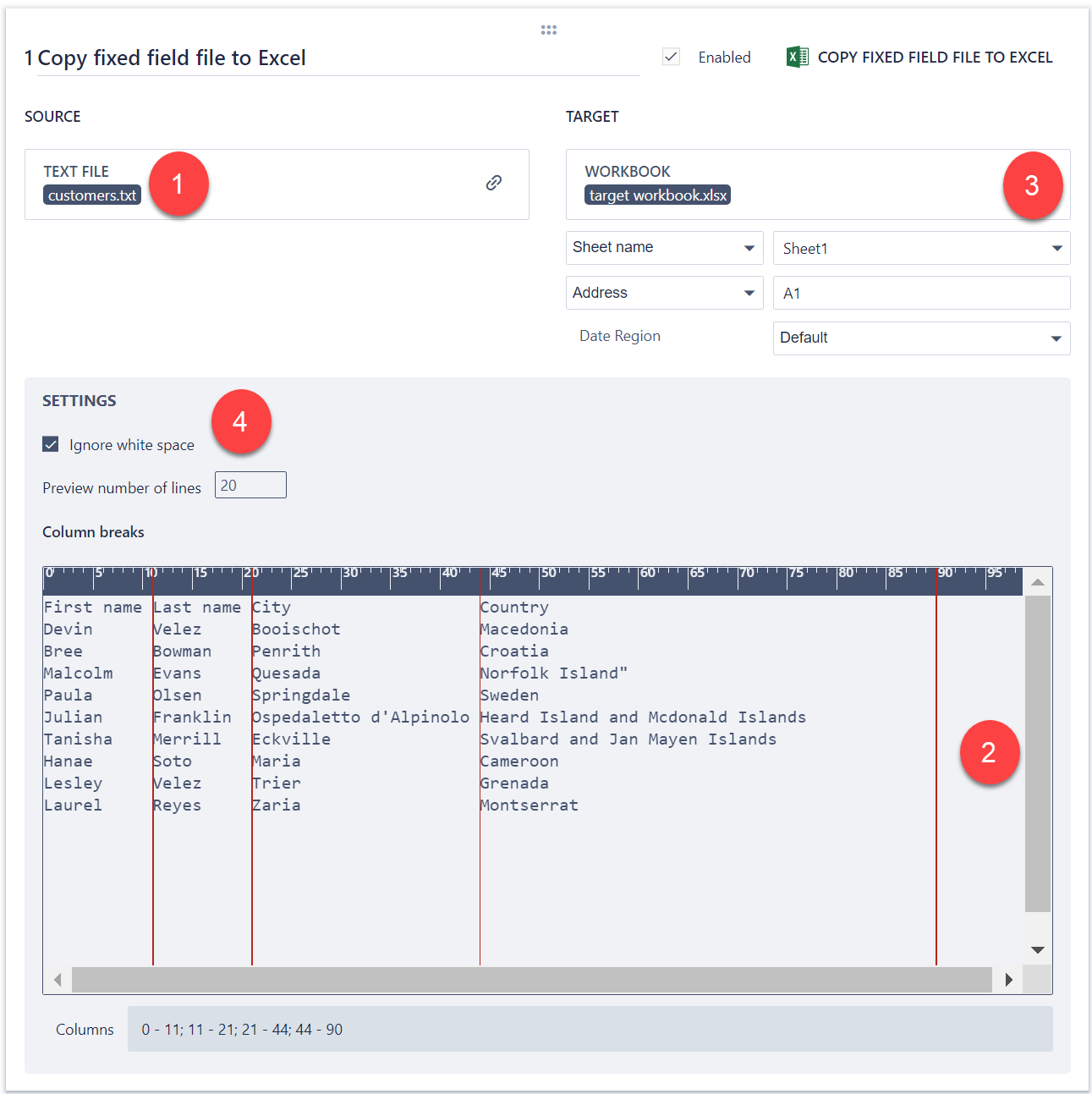
Task: Click the Excel icon next to the action title
Action: click(797, 57)
